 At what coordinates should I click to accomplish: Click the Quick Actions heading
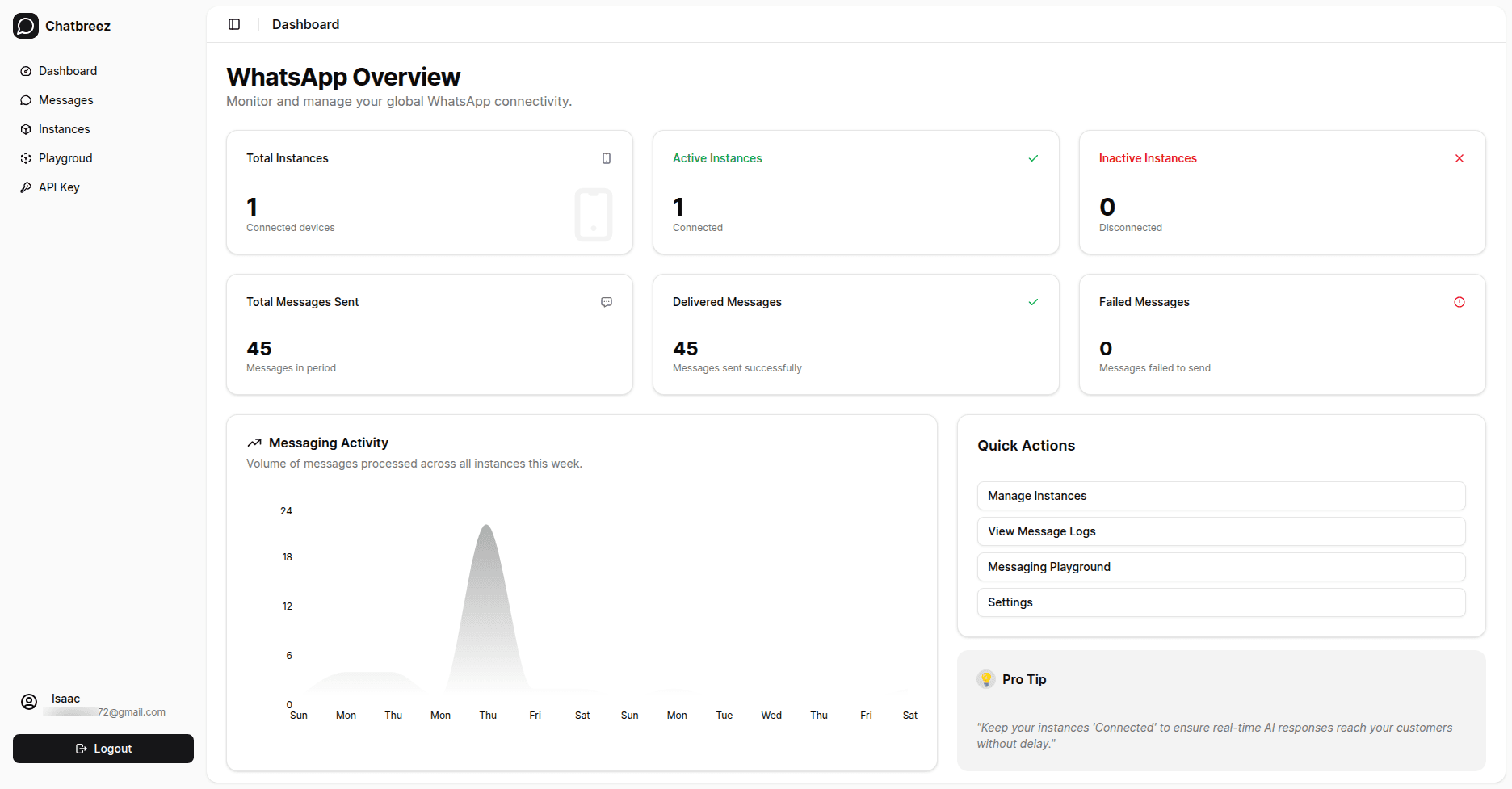(x=1026, y=446)
